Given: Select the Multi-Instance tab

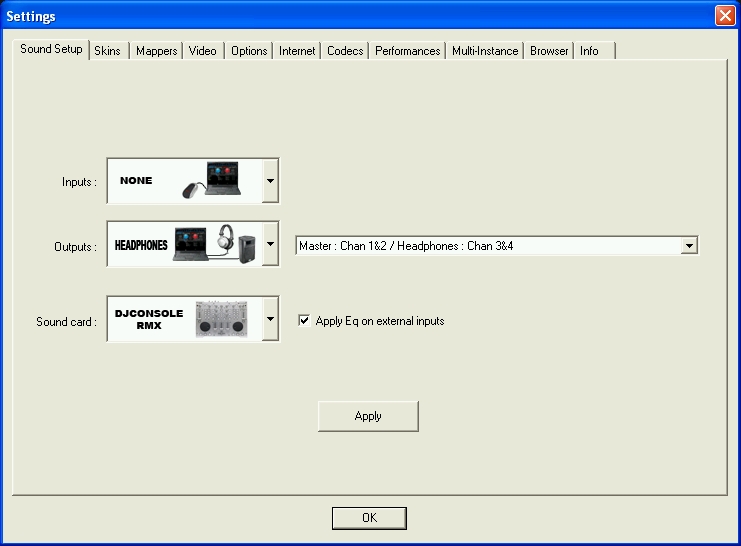Looking at the screenshot, I should [x=485, y=51].
